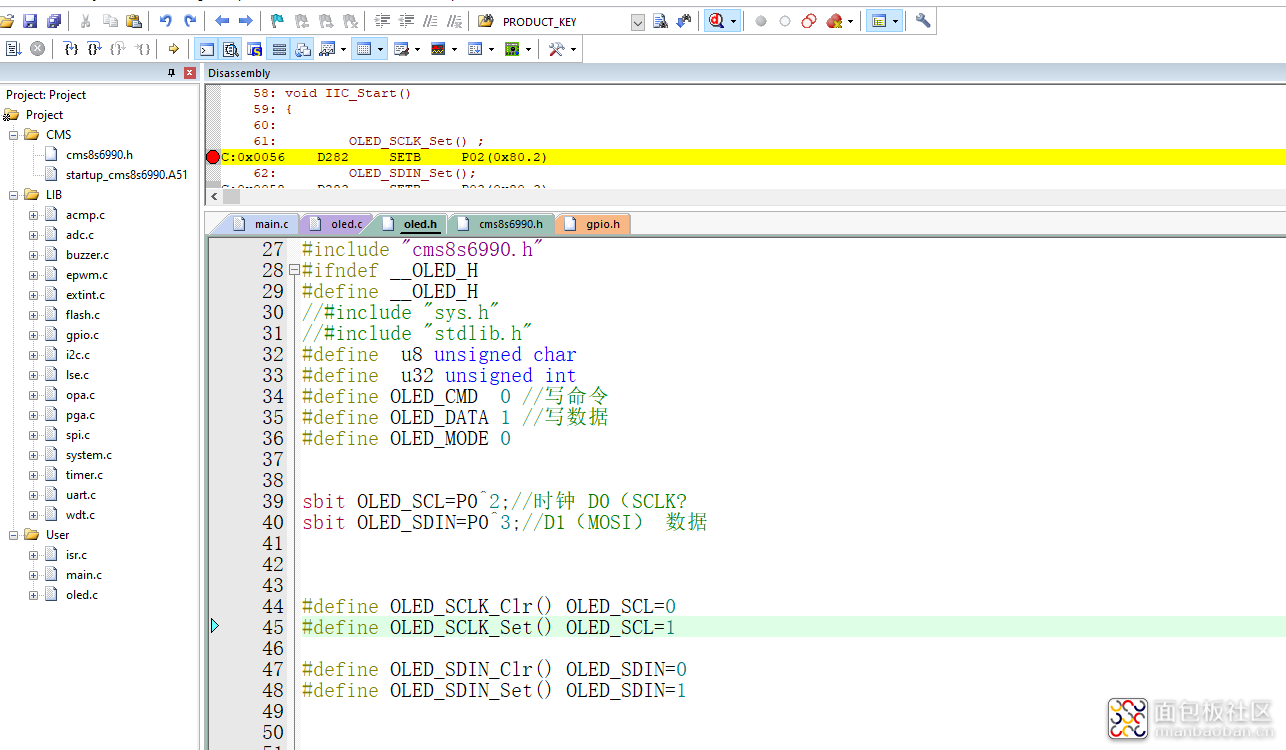The image size is (1286, 750).
Task: Click the Disassembly panel title bar
Action: coord(744,73)
